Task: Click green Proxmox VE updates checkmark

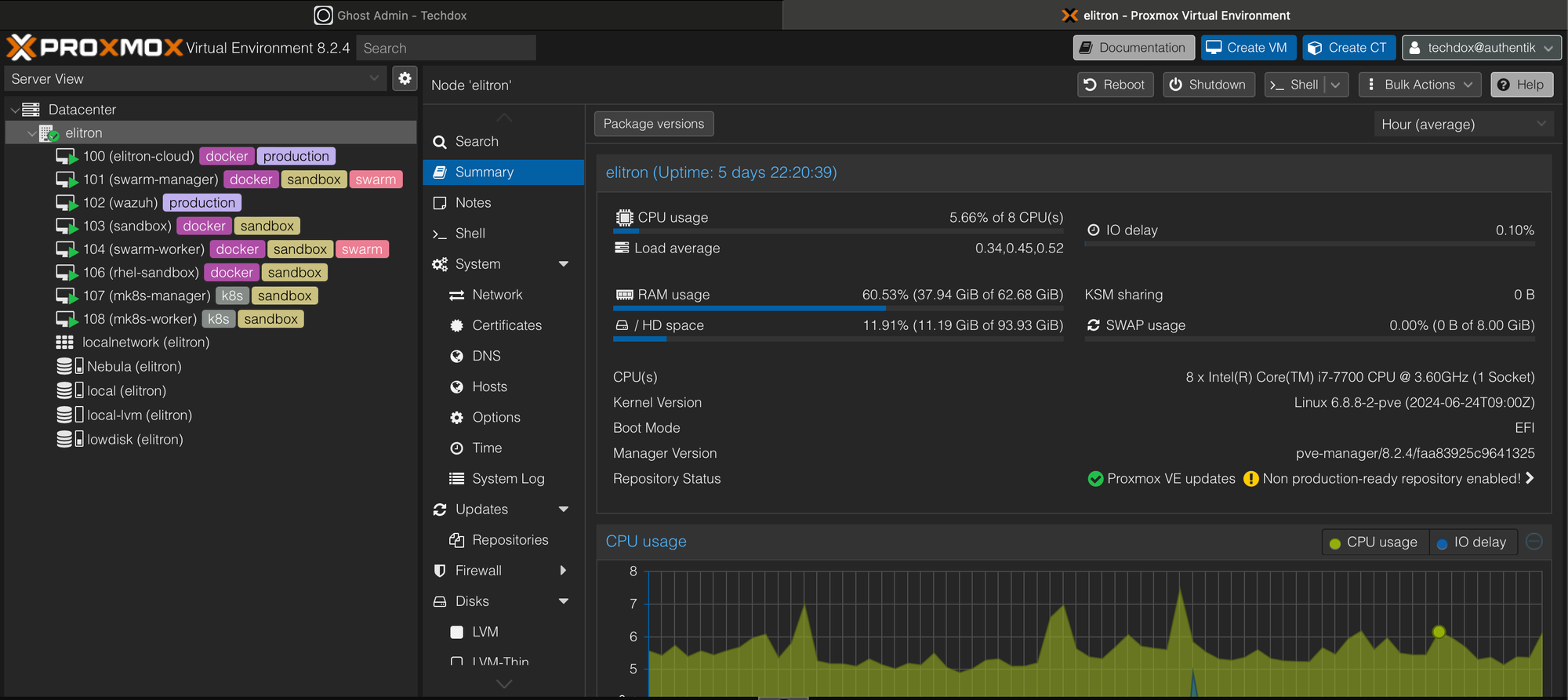Action: click(x=1095, y=479)
